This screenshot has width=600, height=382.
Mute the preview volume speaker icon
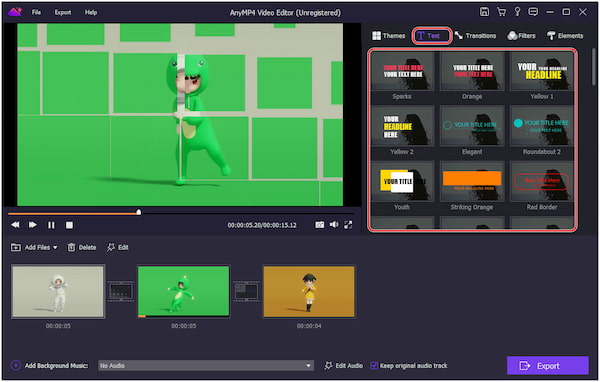tap(334, 225)
